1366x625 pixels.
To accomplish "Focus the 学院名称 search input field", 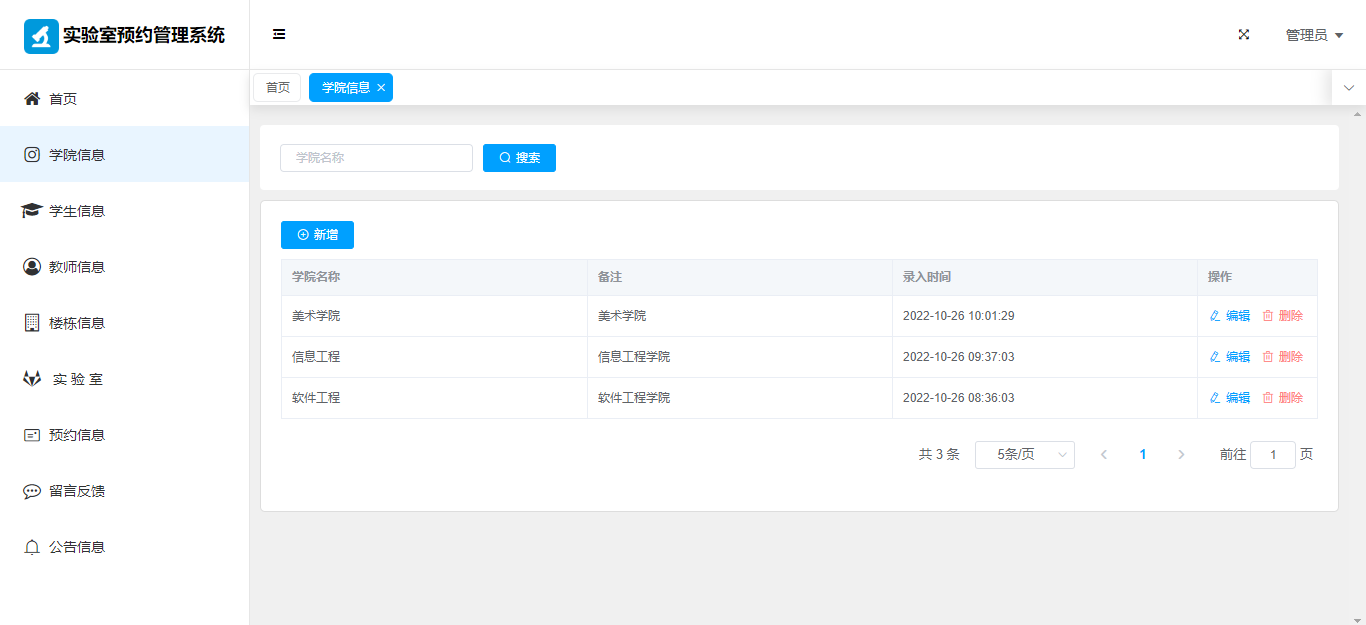I will pyautogui.click(x=376, y=158).
